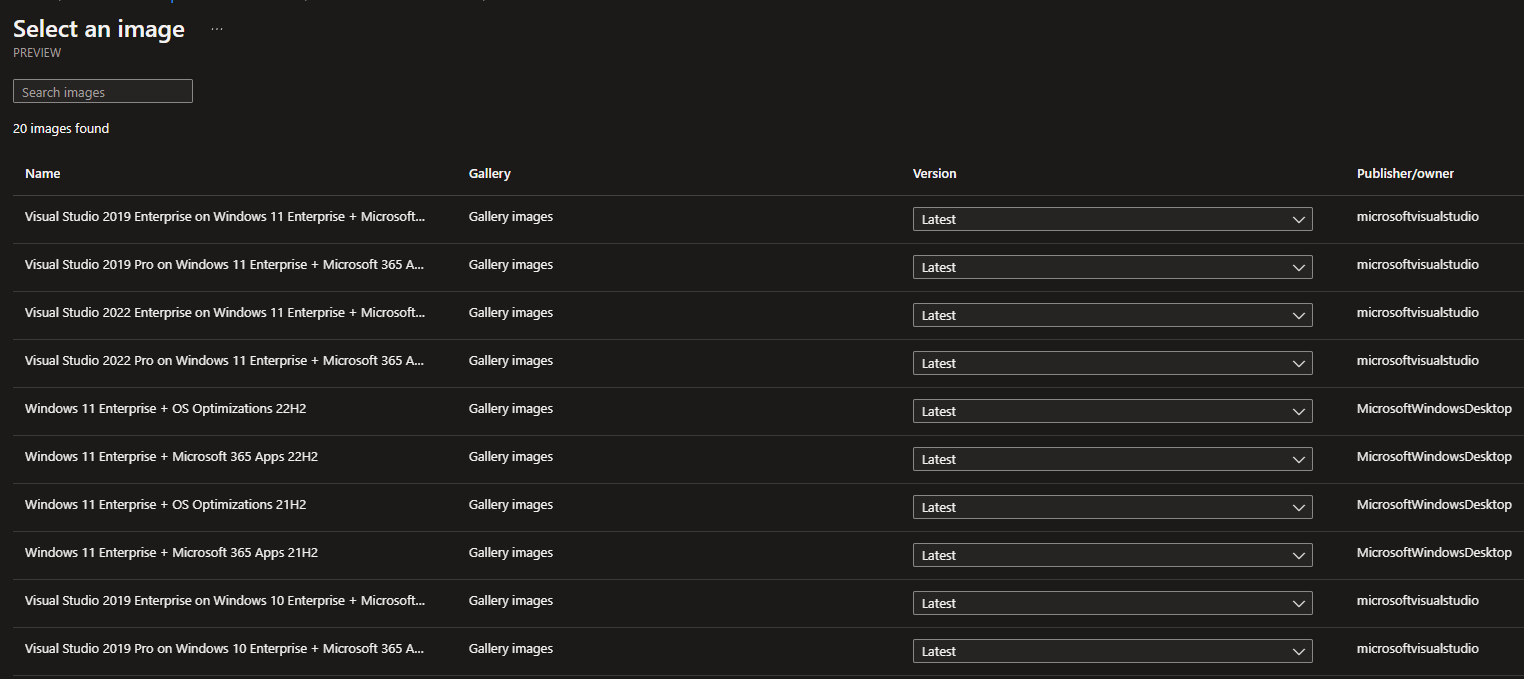Click microsoftvisualstudio publisher in Visual Studio 2019 Enterprise Windows 11 row
1524x679 pixels.
click(1418, 216)
